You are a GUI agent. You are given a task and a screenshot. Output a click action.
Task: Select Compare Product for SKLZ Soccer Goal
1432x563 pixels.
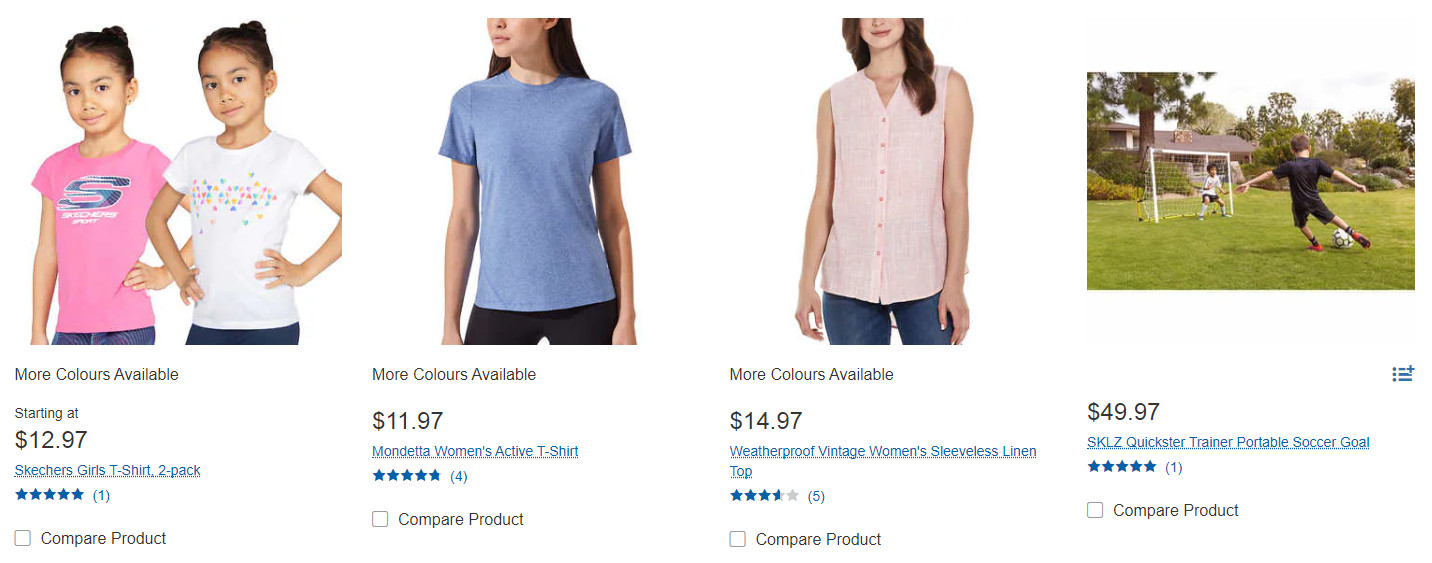1095,510
